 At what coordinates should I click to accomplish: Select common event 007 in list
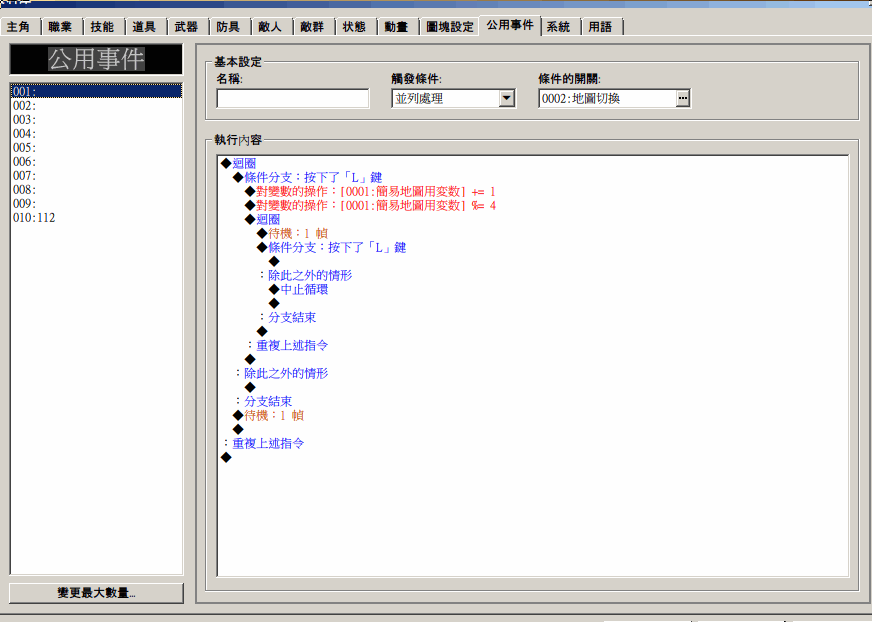(x=96, y=175)
